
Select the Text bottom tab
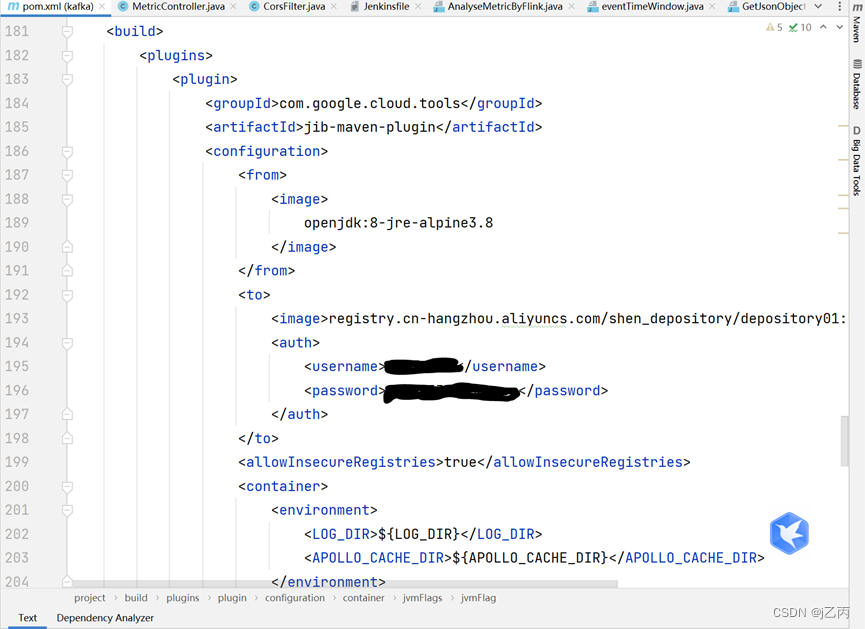click(x=28, y=617)
